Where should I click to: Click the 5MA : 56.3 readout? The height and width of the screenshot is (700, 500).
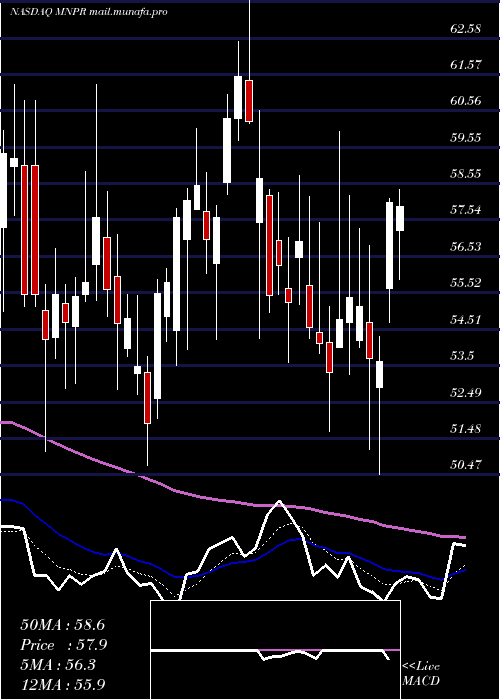tap(59, 664)
